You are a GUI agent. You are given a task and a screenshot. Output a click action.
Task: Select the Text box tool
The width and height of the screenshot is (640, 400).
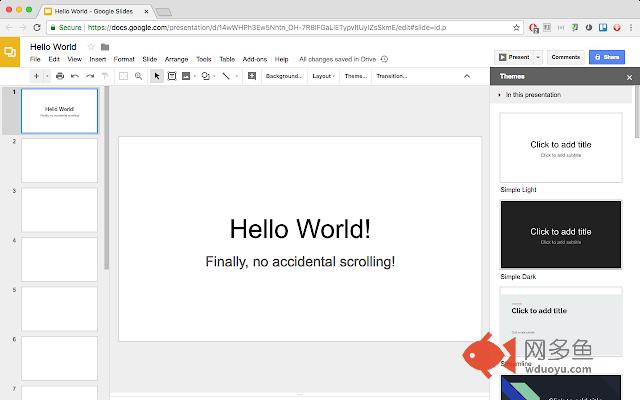pyautogui.click(x=172, y=76)
